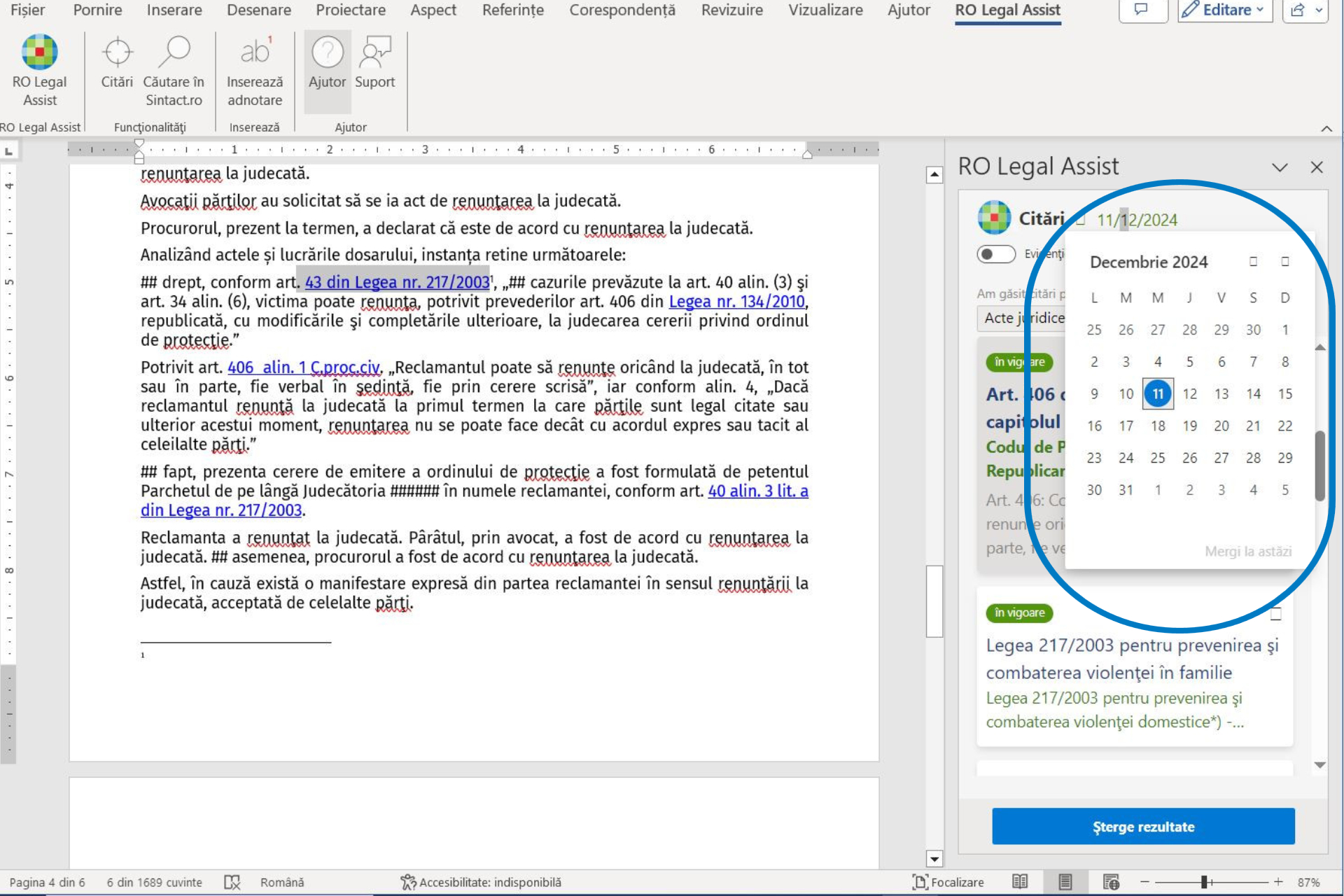
Task: Click the comments icon in title area
Action: [1141, 10]
